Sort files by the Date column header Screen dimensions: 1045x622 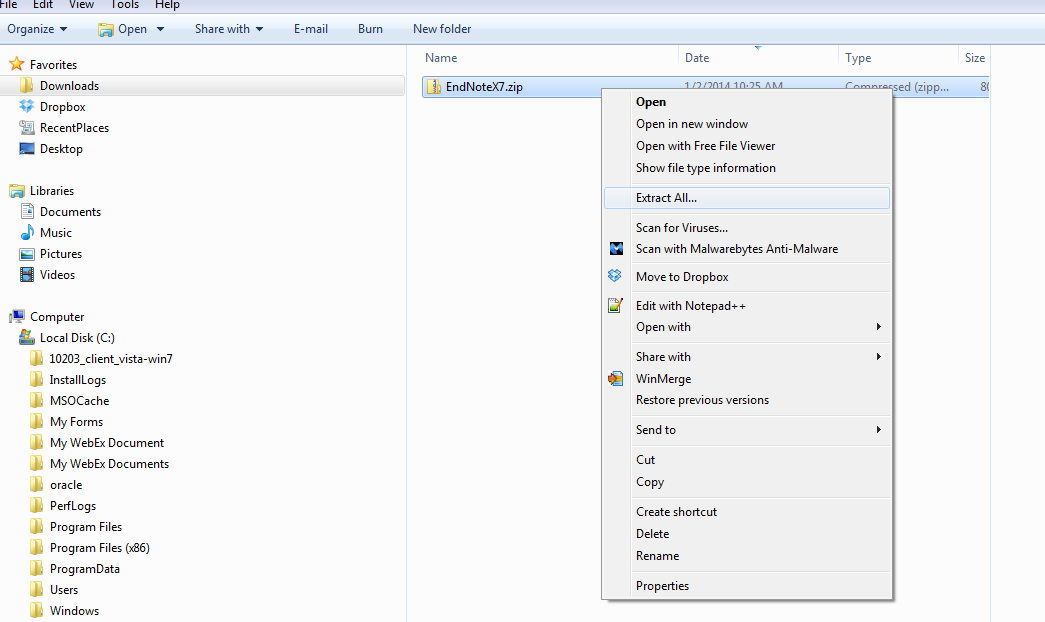click(x=697, y=58)
